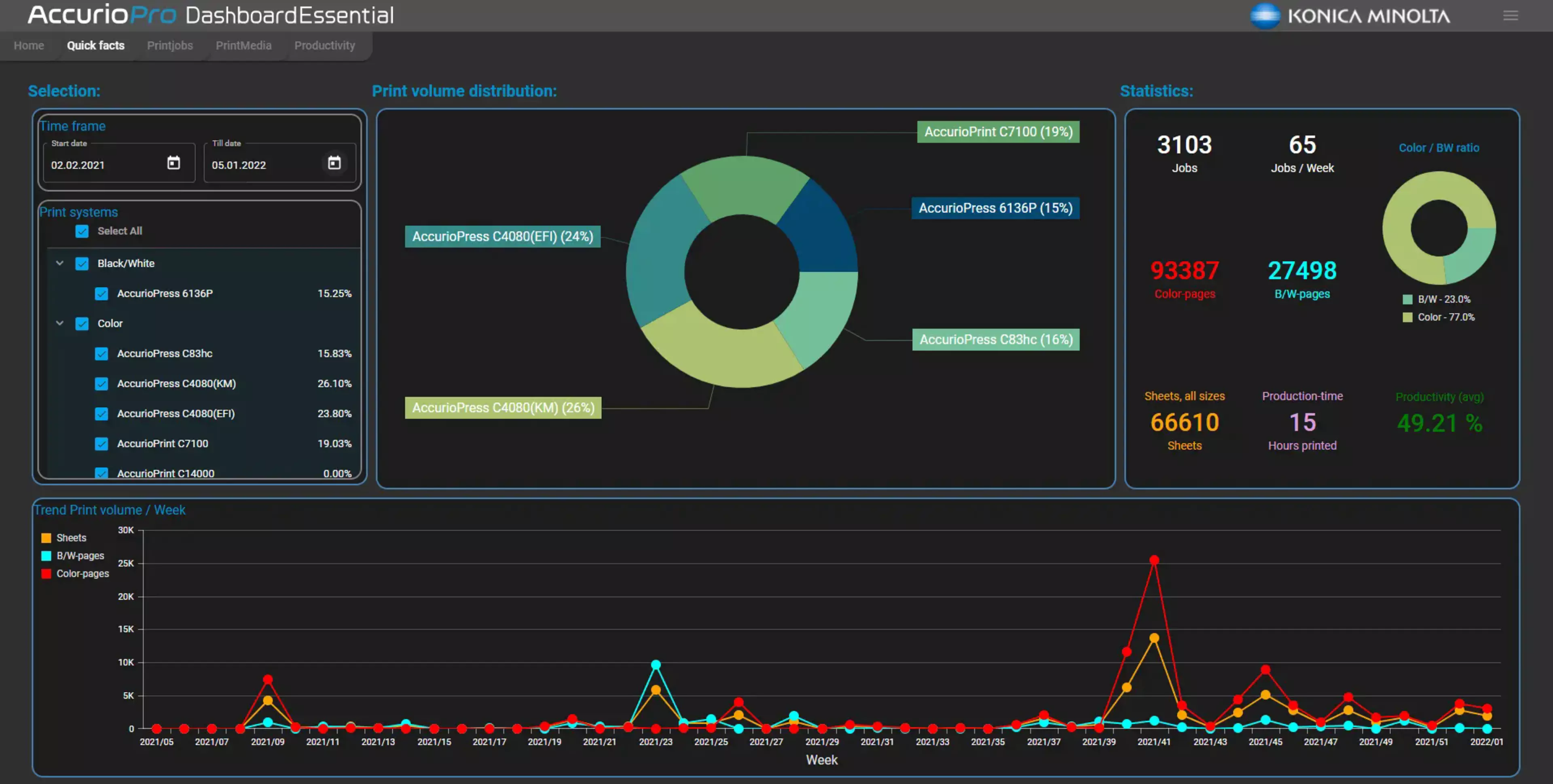Click the Color / BW ratio heading

[x=1439, y=148]
